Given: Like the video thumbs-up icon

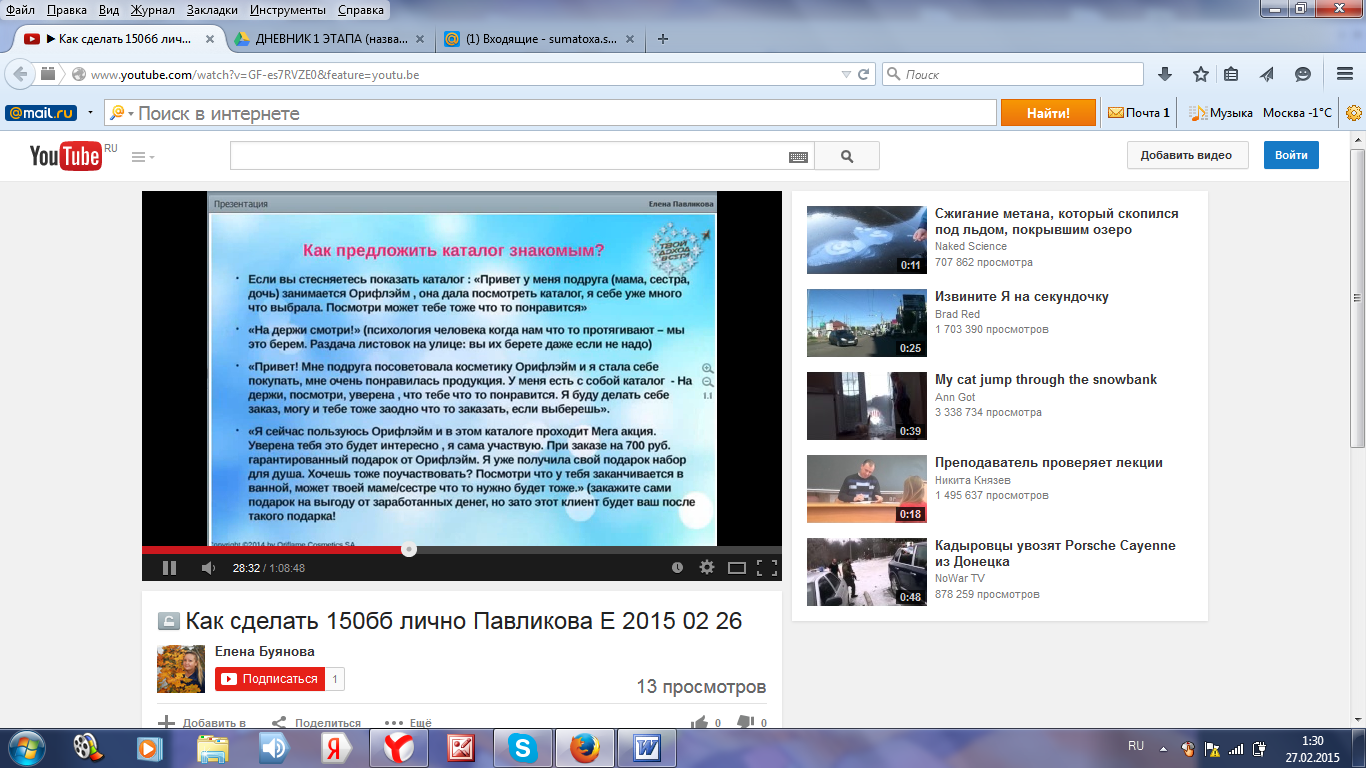Looking at the screenshot, I should 700,723.
